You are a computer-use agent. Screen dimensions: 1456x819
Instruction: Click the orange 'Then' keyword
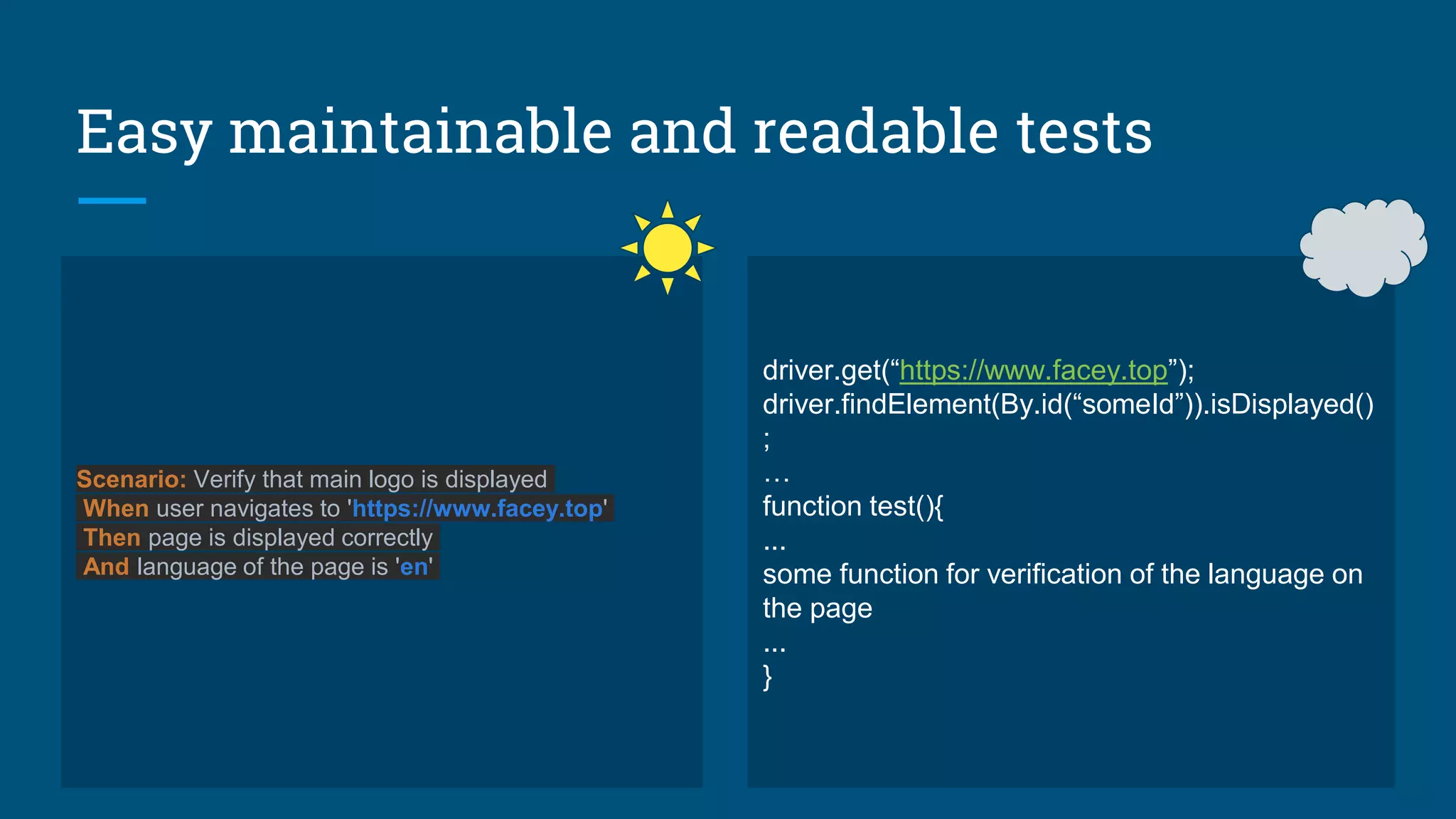tap(112, 537)
